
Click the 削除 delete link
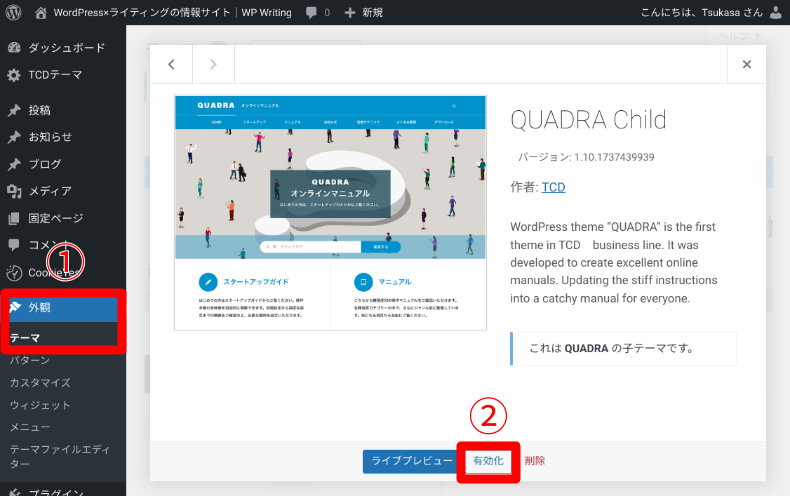[535, 460]
